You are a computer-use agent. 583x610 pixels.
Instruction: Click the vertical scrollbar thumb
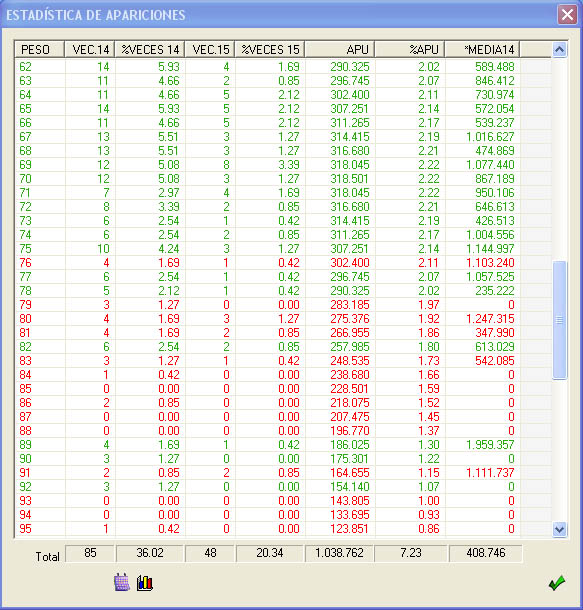[x=559, y=320]
